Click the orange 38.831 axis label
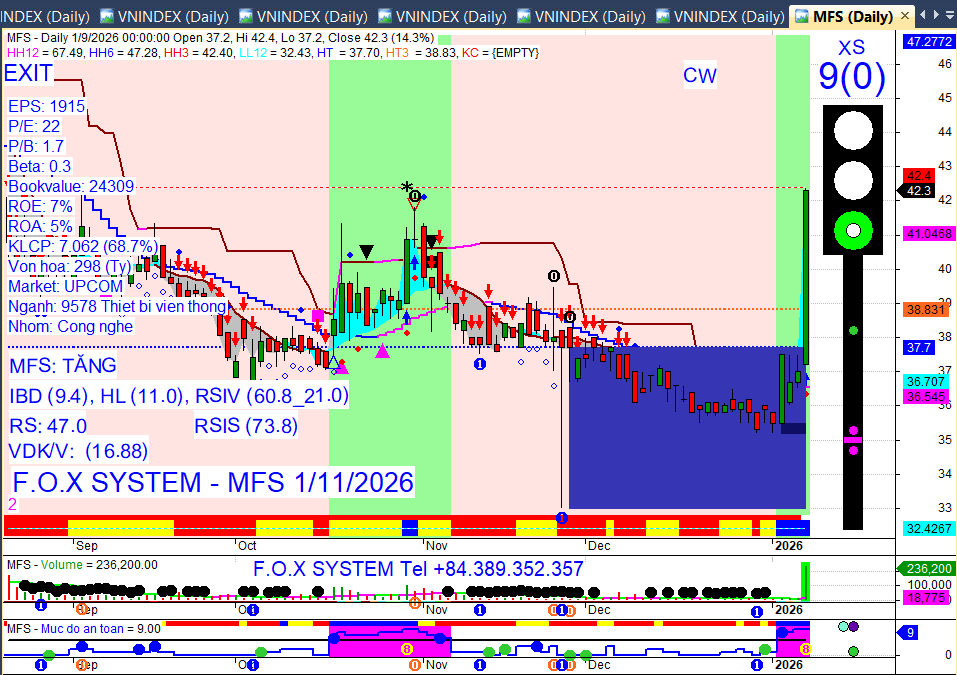 pos(926,309)
